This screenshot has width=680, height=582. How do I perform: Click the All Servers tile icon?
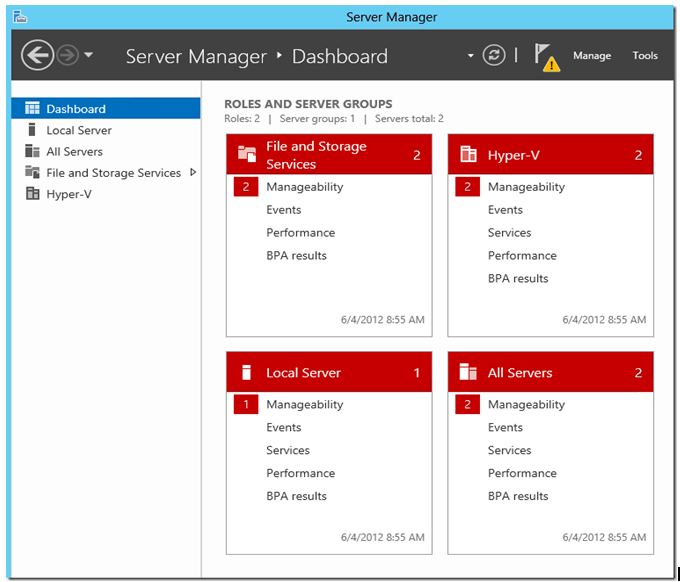click(x=468, y=372)
